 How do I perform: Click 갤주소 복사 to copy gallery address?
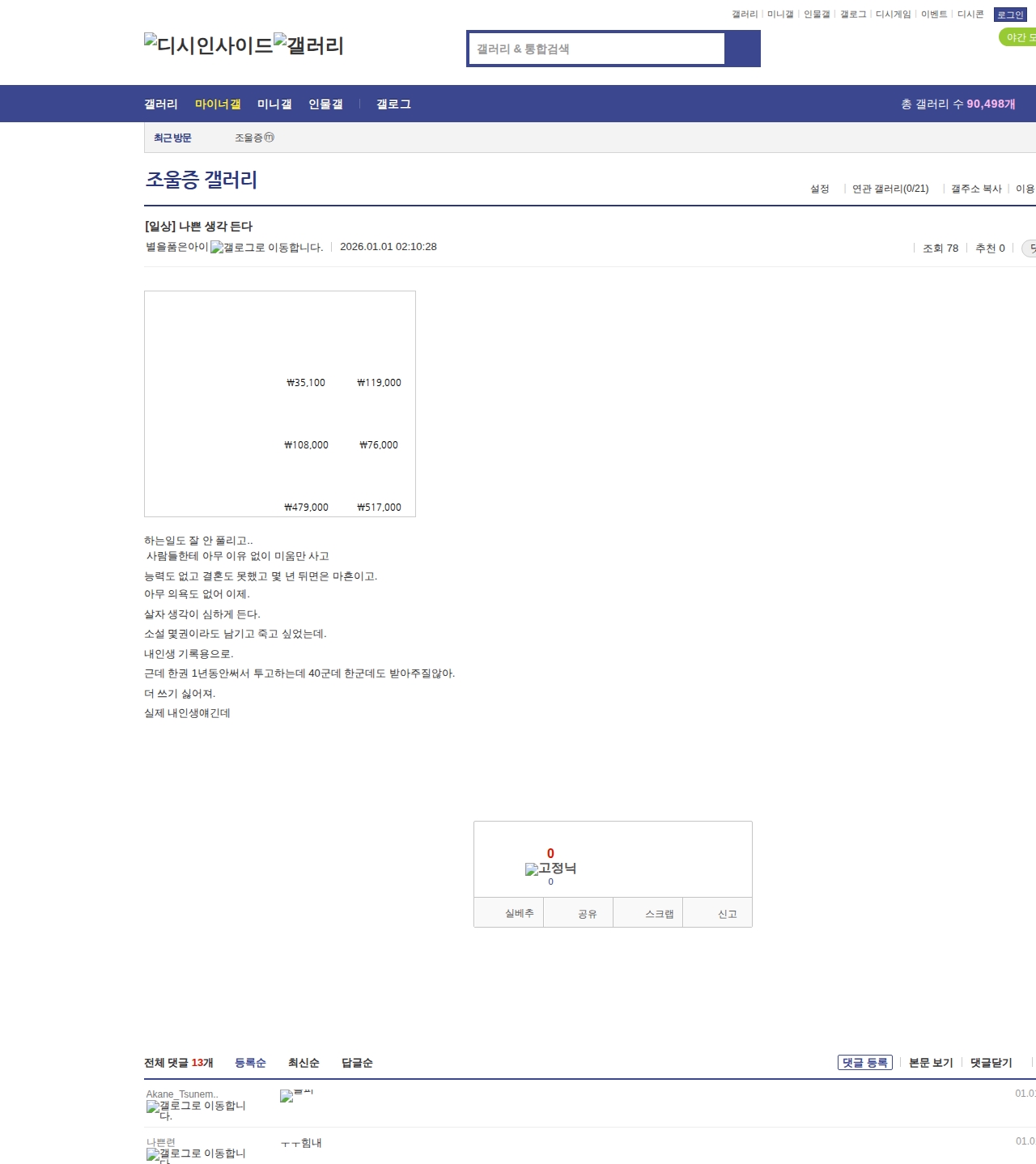tap(975, 189)
